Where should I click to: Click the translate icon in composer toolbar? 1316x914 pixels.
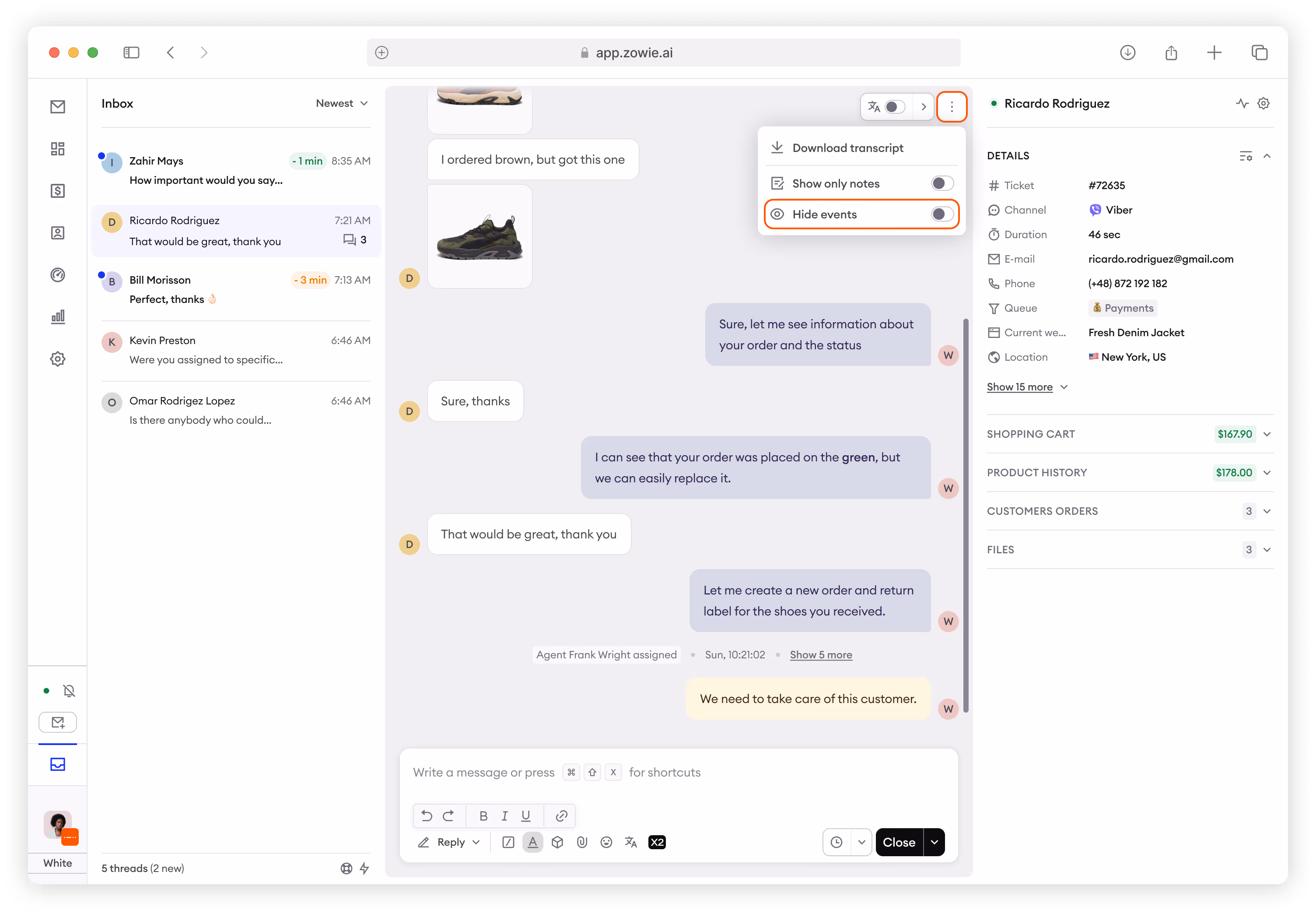(631, 842)
